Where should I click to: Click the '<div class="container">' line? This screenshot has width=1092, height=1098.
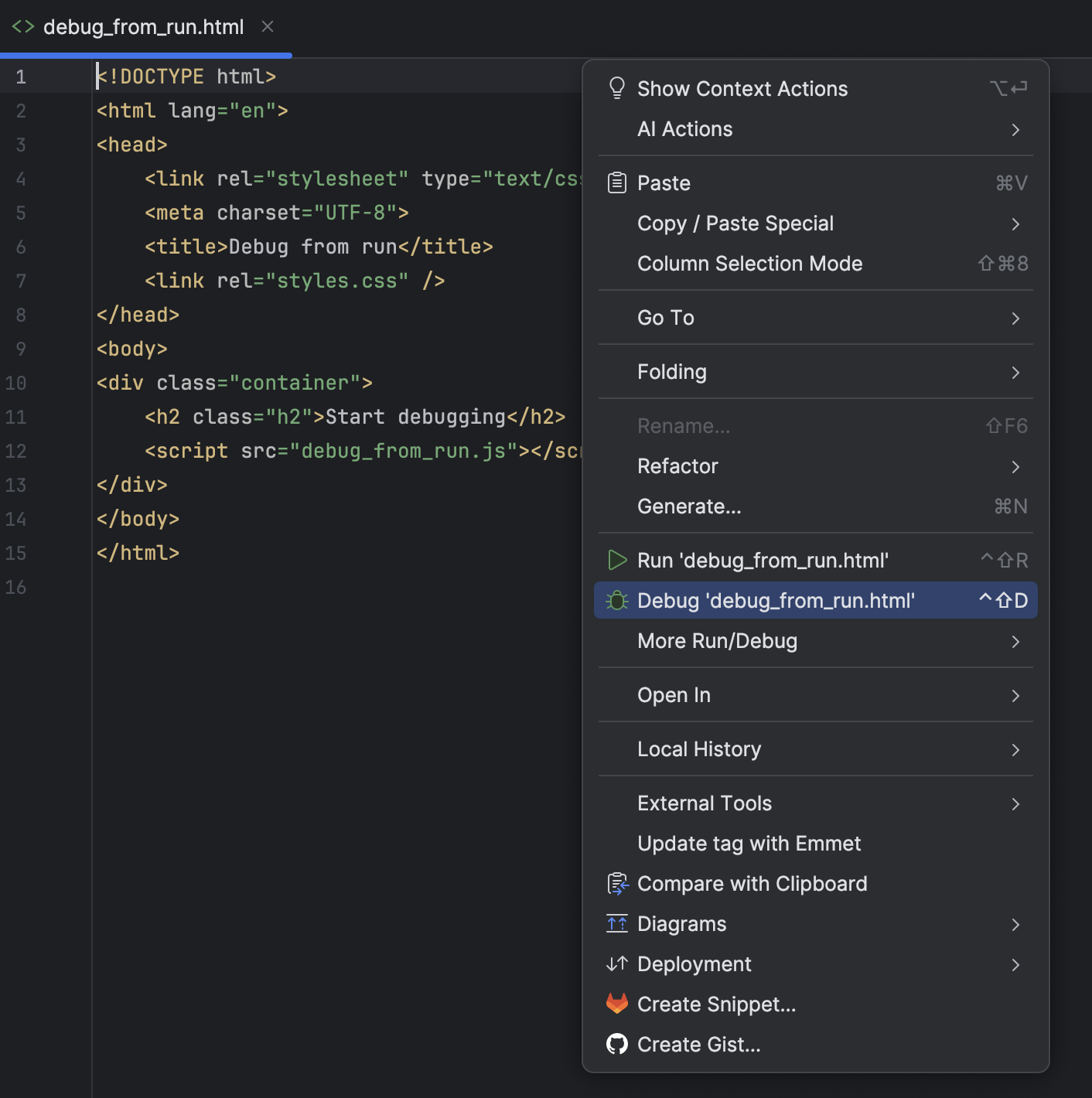click(234, 383)
